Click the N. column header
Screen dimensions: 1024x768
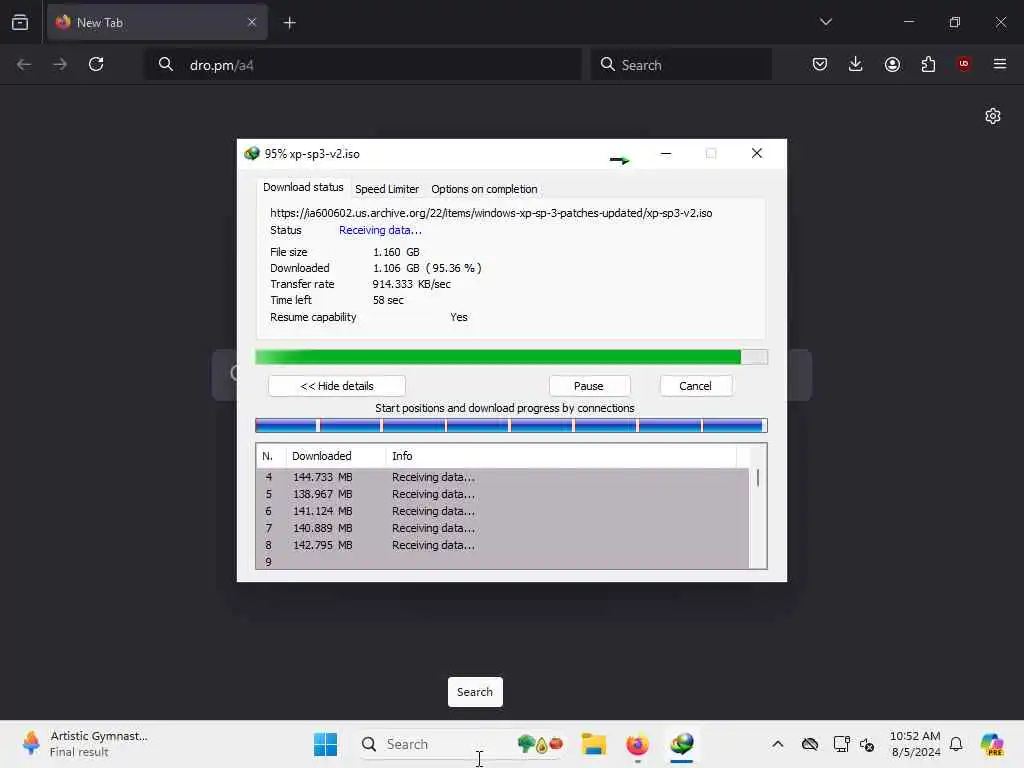270,456
